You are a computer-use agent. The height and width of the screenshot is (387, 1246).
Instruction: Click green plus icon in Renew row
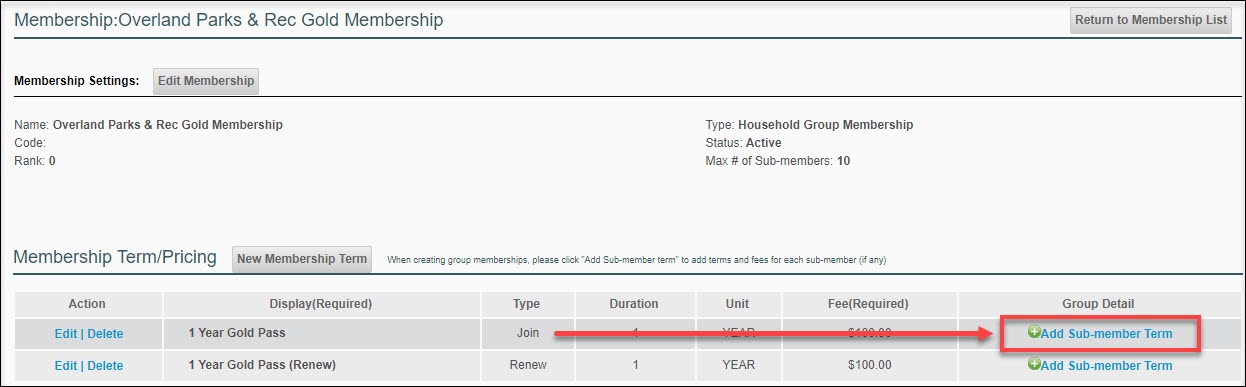tap(1034, 365)
